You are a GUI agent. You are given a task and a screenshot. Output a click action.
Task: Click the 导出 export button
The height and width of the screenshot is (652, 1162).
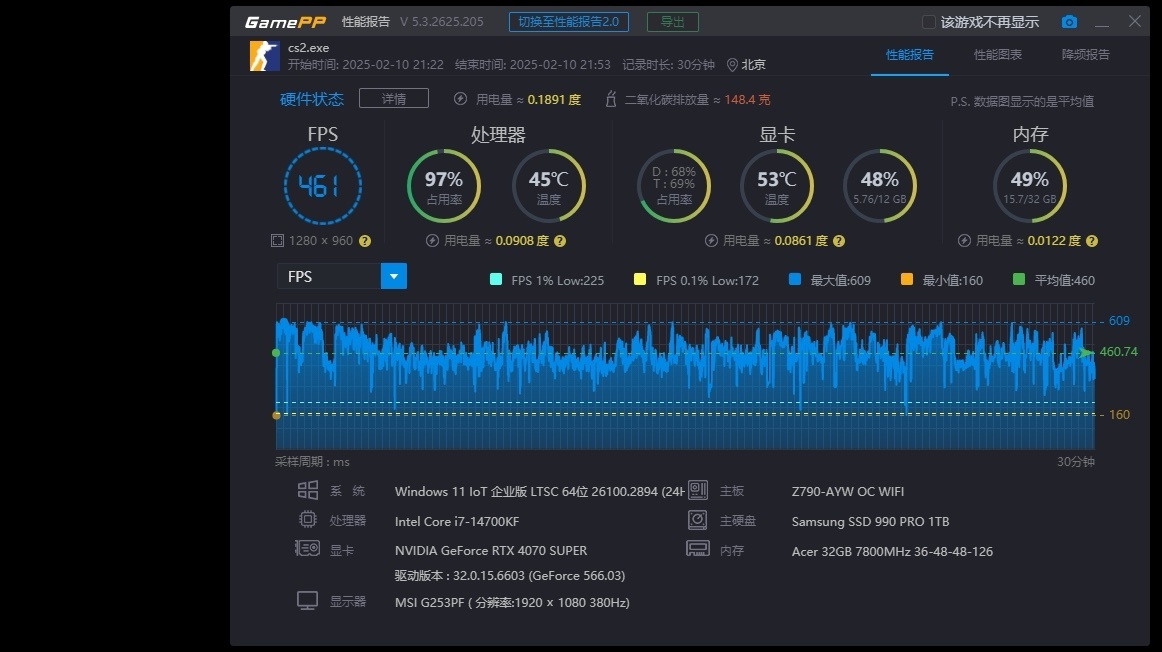click(672, 21)
